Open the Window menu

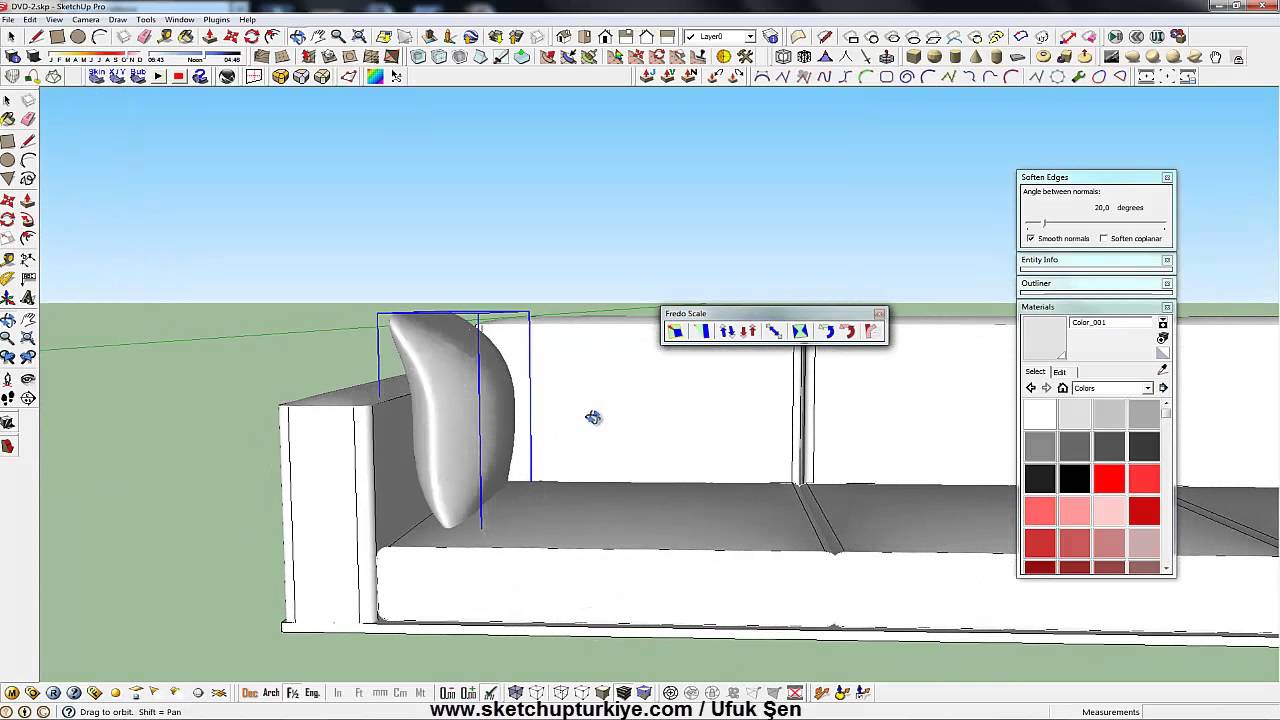[x=179, y=20]
